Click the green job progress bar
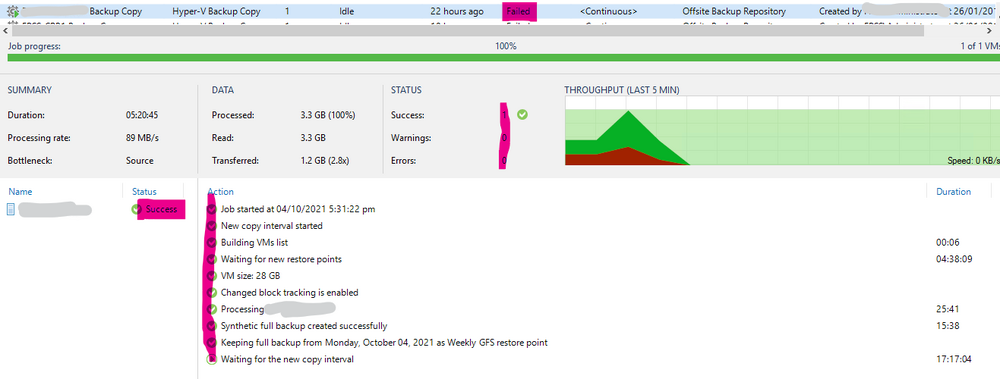The height and width of the screenshot is (379, 1000). point(503,58)
